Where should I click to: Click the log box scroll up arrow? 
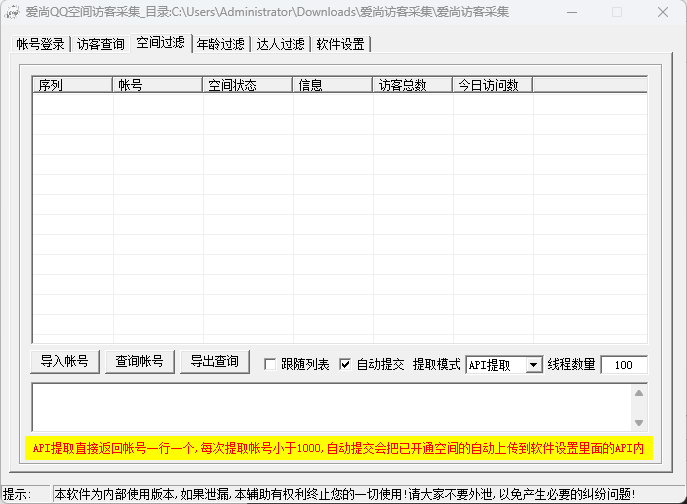[640, 393]
